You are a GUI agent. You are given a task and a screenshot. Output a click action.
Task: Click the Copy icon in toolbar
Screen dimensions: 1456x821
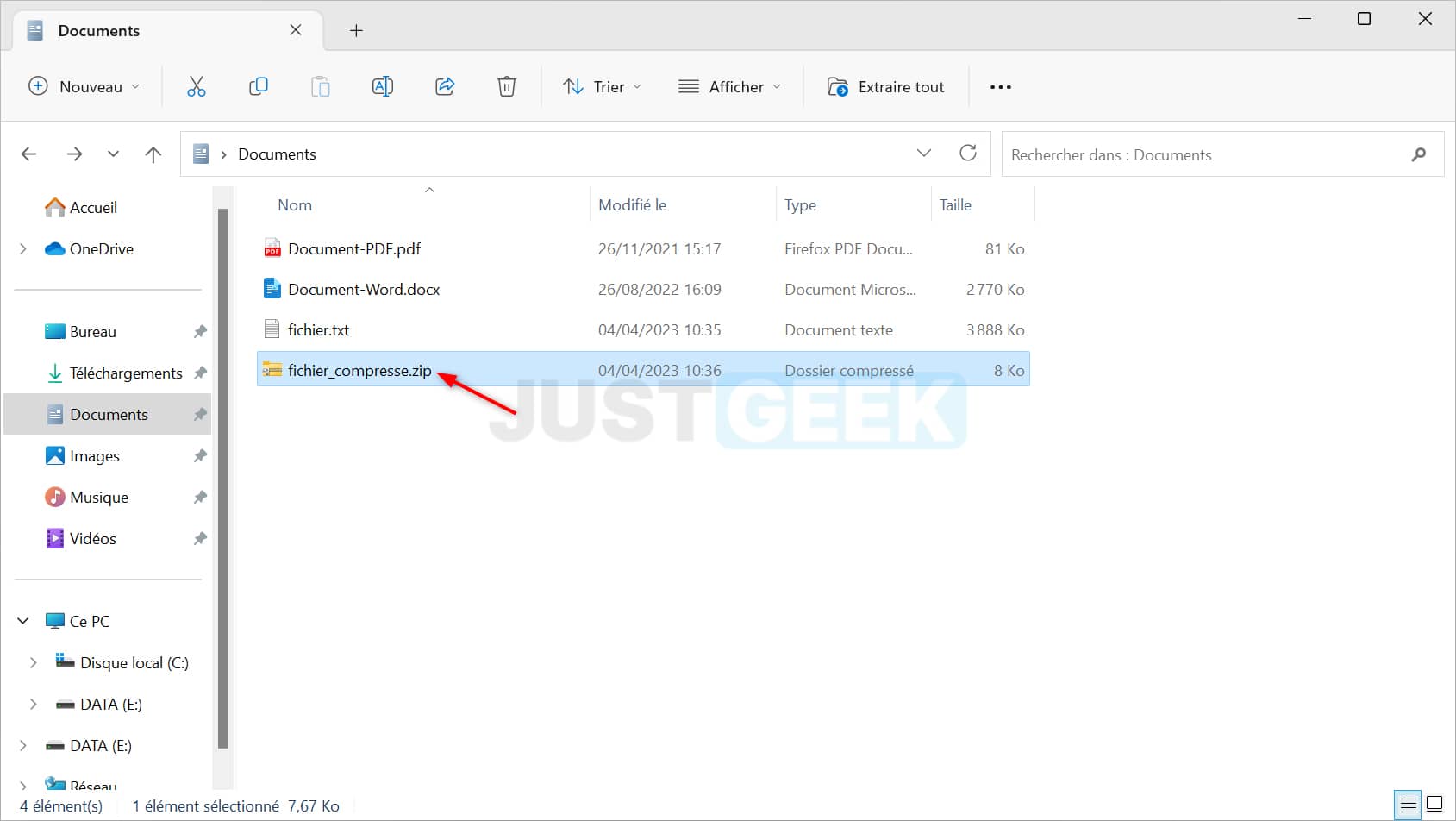coord(259,86)
